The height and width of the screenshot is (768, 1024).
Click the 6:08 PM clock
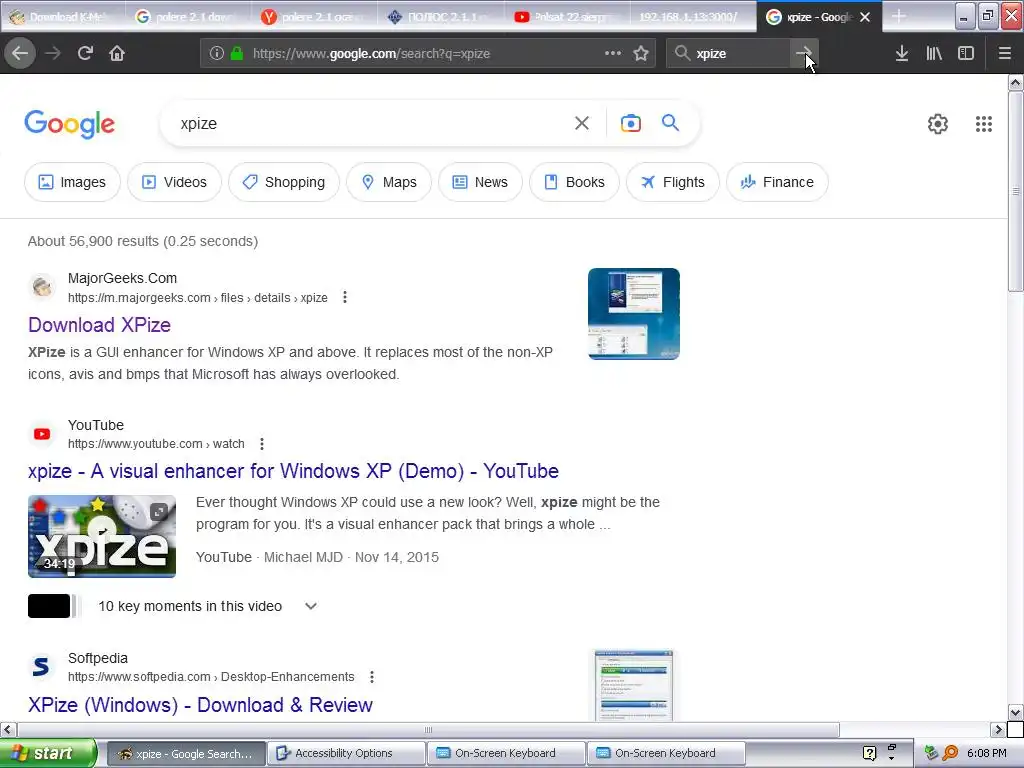(x=986, y=753)
